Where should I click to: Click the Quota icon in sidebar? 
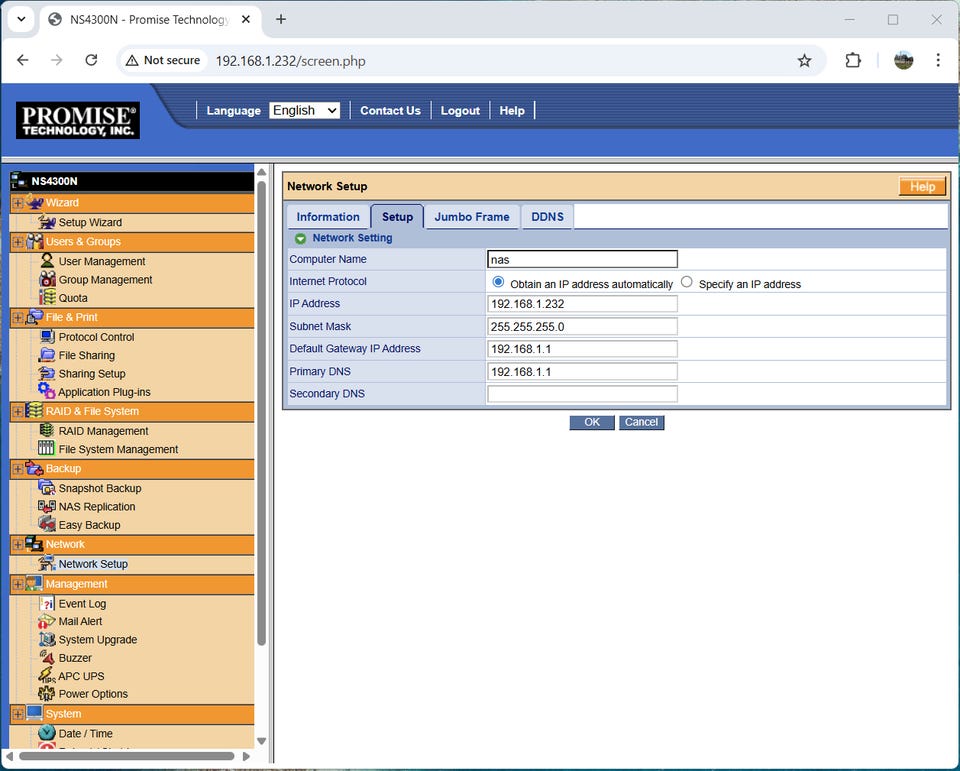point(47,298)
